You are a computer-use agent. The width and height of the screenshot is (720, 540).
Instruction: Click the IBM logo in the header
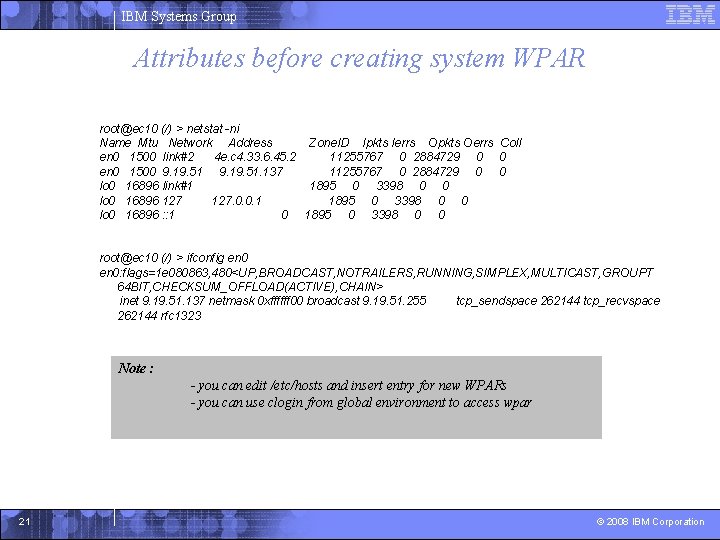tap(690, 14)
